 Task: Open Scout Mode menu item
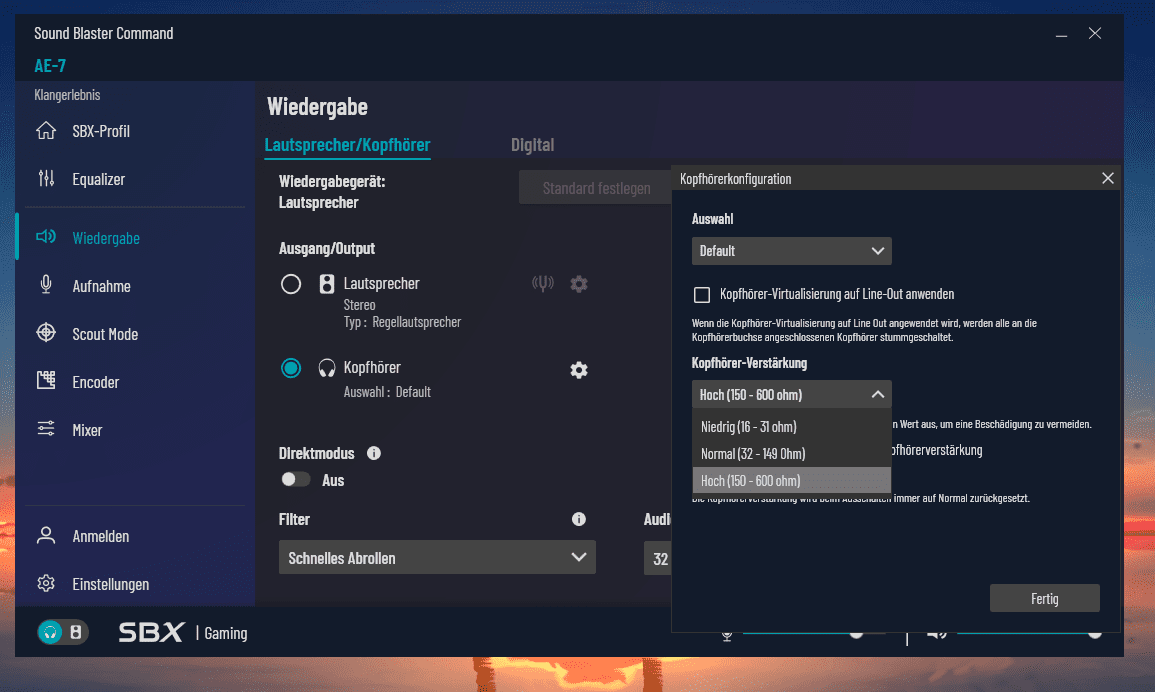[x=105, y=334]
